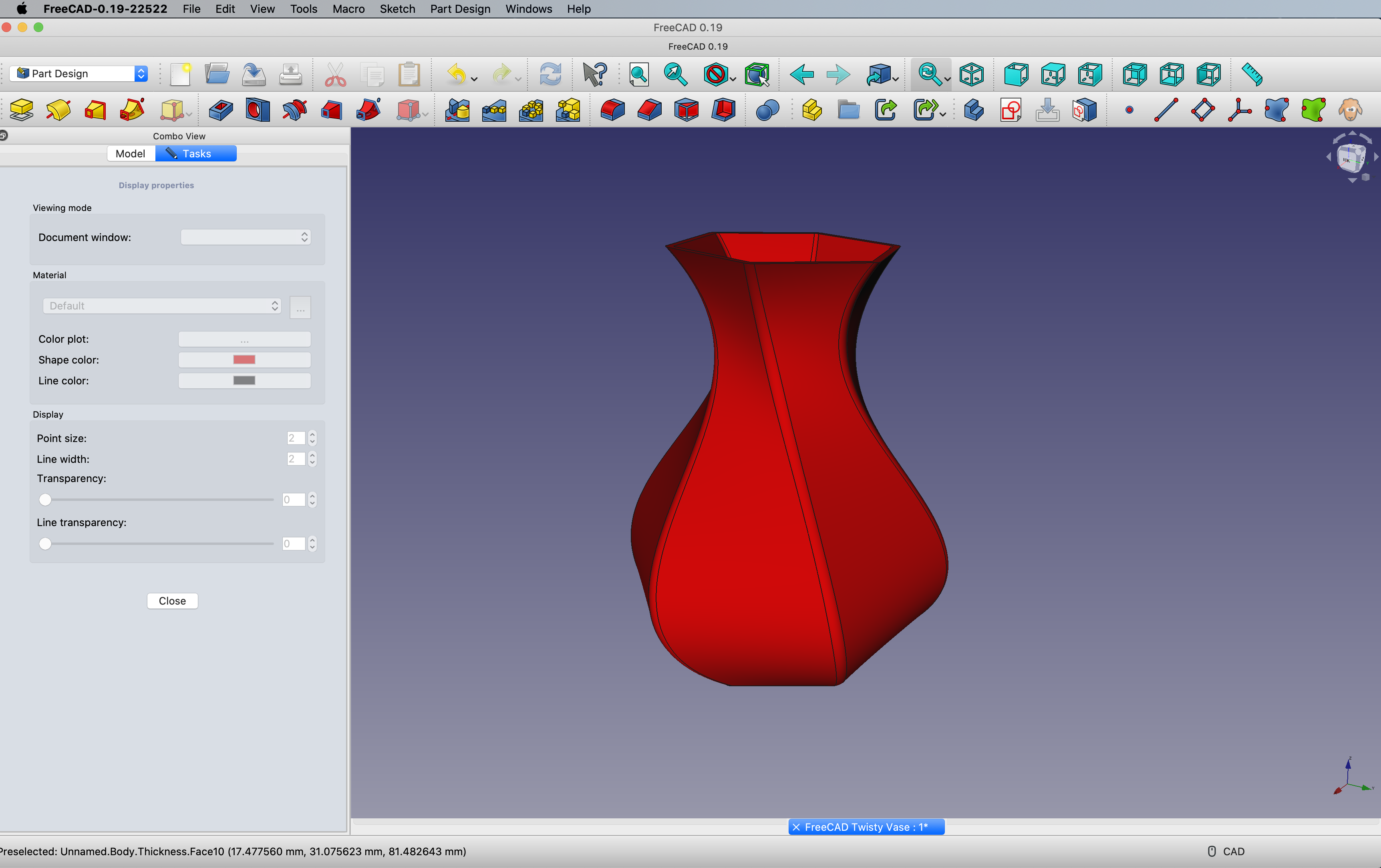Click the What's This help icon
The width and height of the screenshot is (1381, 868).
click(594, 74)
